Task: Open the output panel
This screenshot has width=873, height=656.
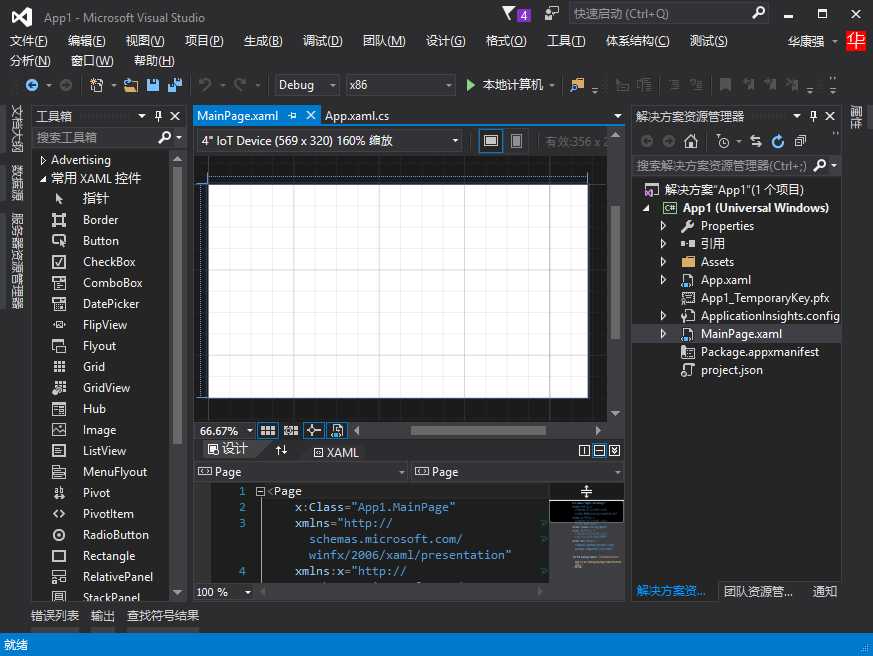Action: pyautogui.click(x=102, y=616)
